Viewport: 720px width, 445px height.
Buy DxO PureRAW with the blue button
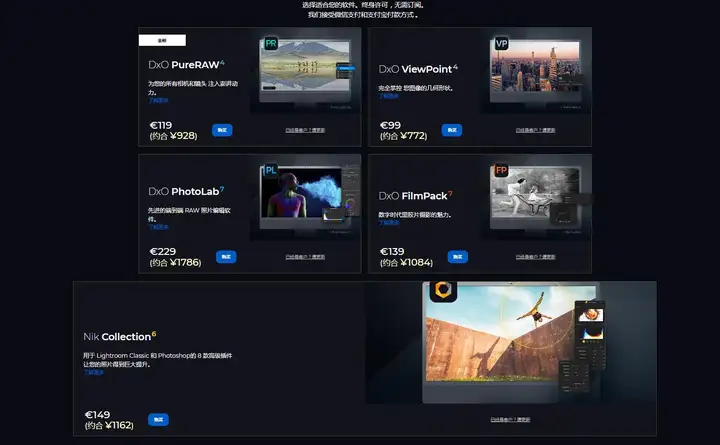tap(222, 130)
